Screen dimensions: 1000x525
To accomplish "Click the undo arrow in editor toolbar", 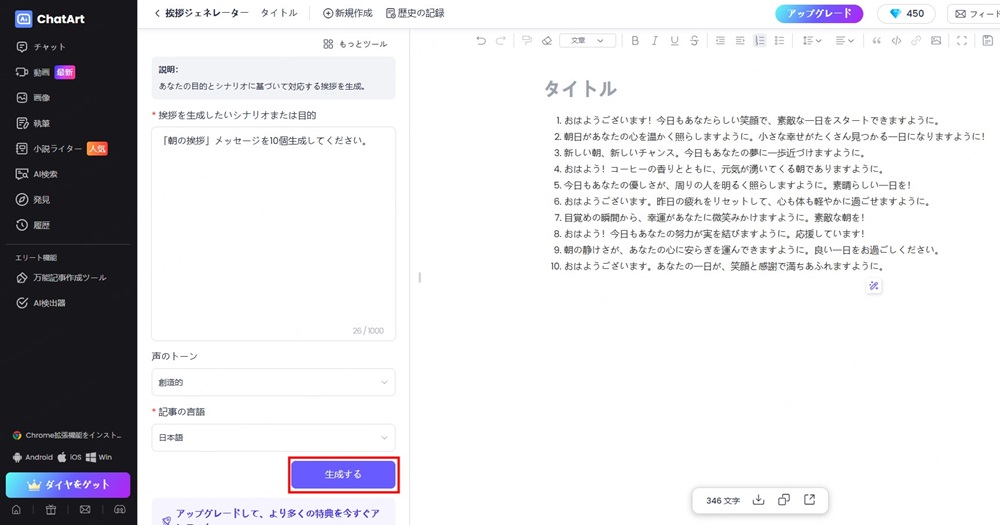I will coord(481,41).
